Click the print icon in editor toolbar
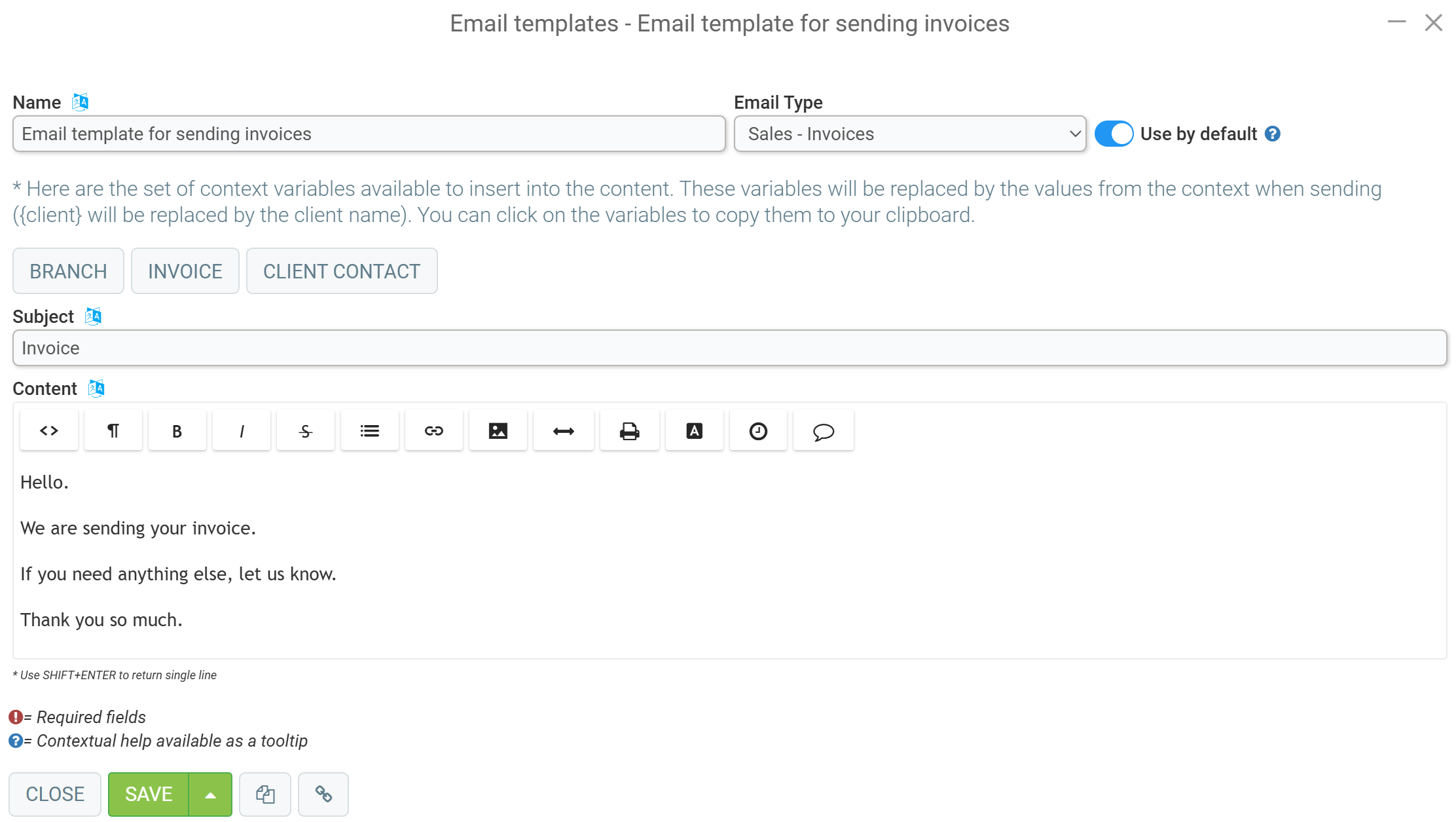 pos(630,431)
